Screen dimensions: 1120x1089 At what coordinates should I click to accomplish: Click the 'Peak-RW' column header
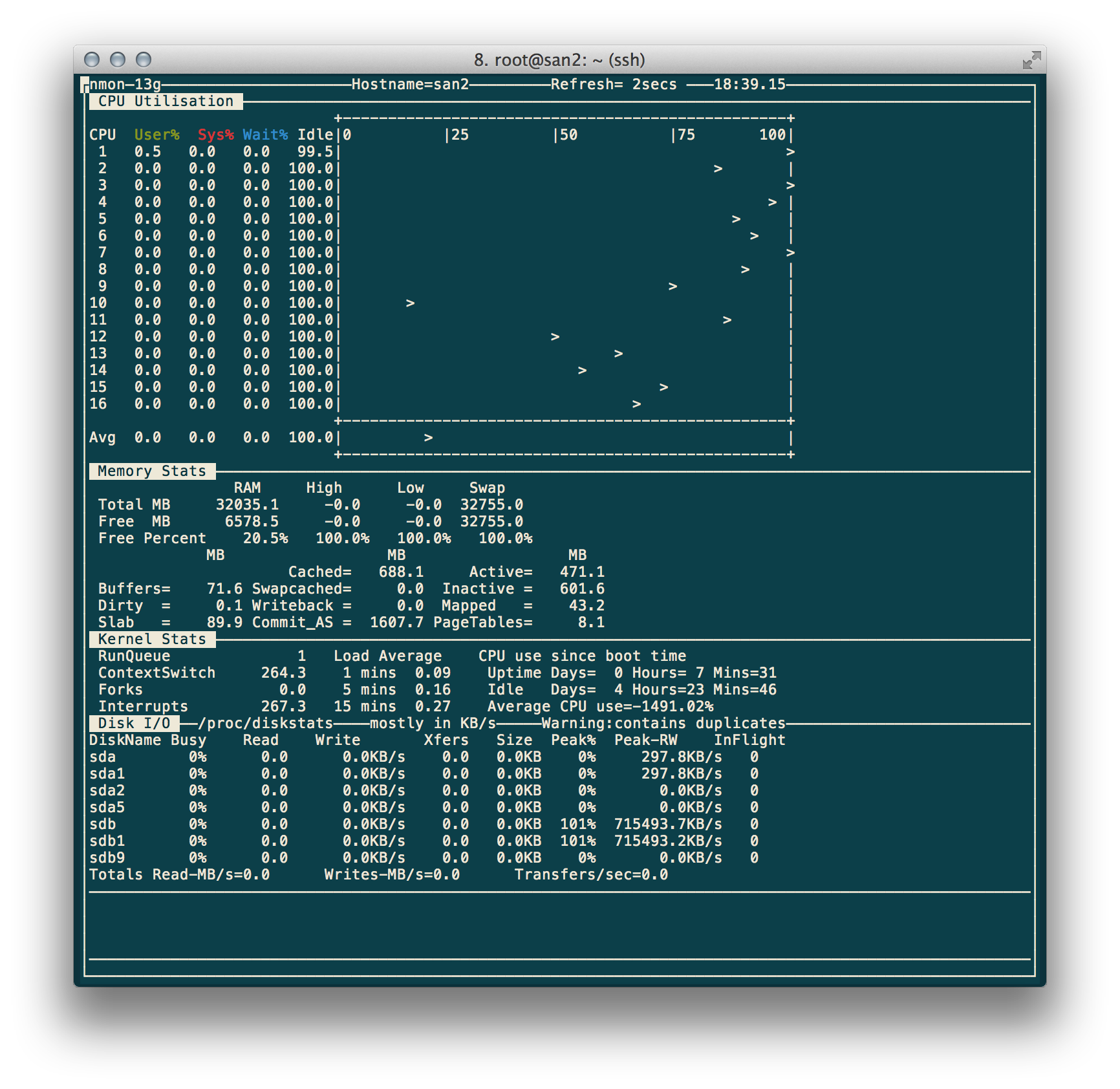click(645, 740)
